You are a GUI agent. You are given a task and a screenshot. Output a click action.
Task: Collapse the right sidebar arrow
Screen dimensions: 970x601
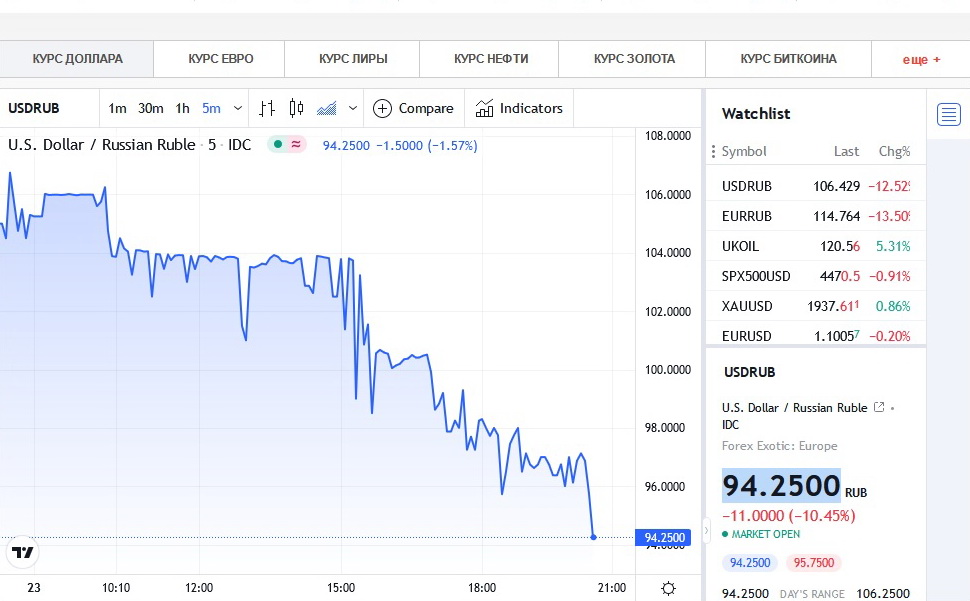point(706,530)
